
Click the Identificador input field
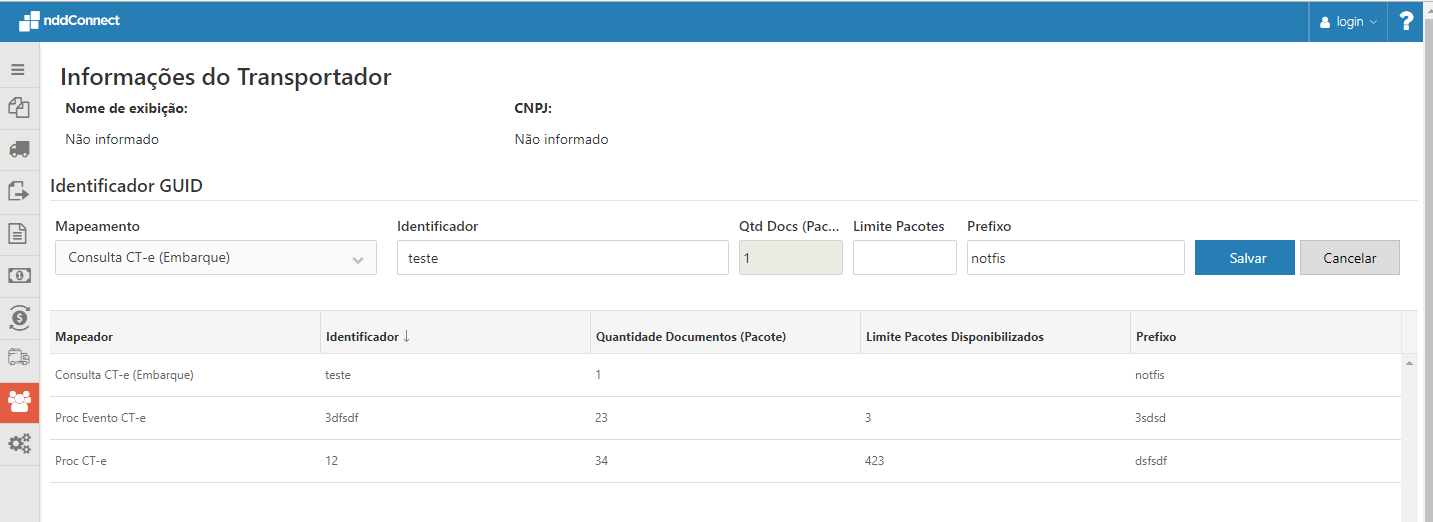coord(563,257)
